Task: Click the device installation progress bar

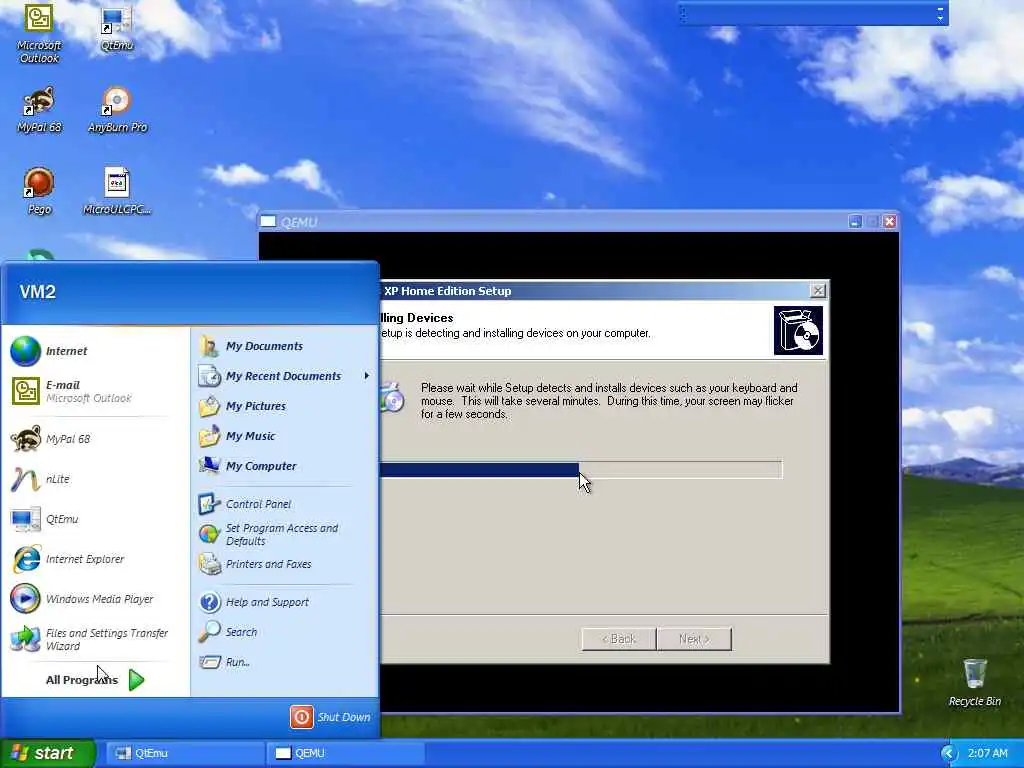Action: (581, 470)
